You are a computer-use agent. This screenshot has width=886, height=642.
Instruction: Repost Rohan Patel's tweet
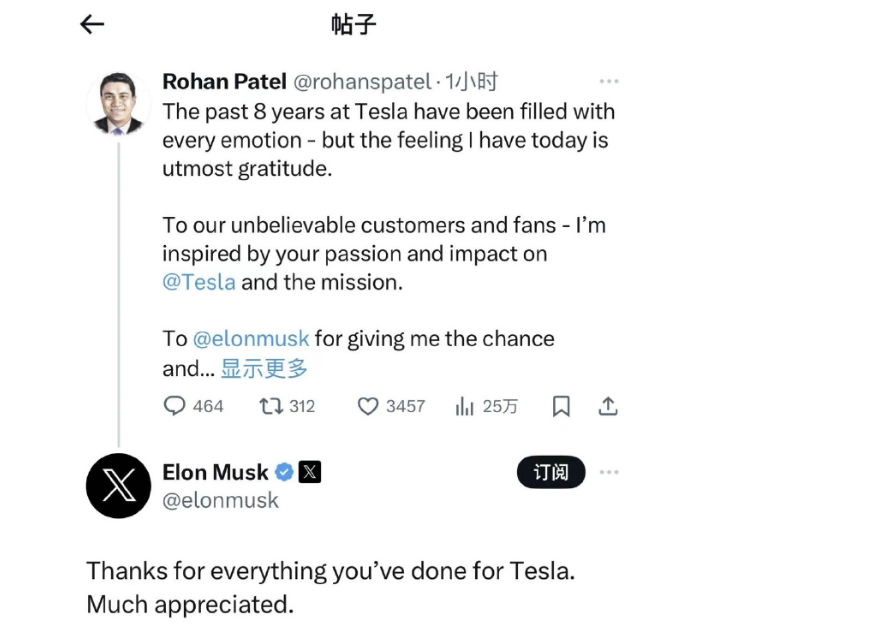pos(287,406)
